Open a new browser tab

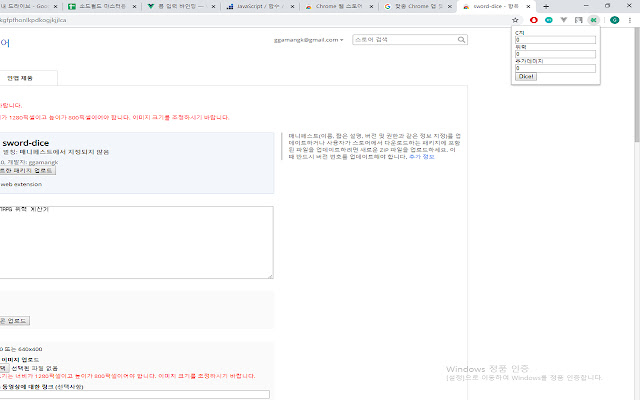546,7
